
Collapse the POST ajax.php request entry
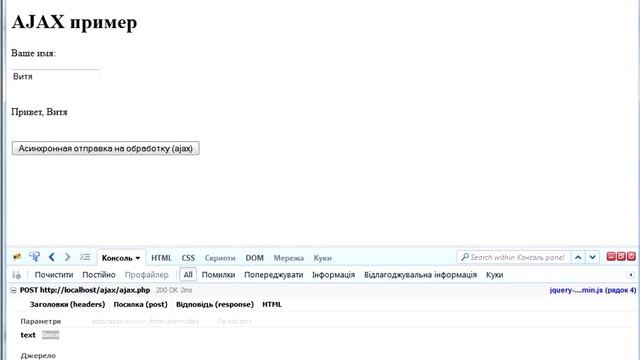[x=13, y=290]
